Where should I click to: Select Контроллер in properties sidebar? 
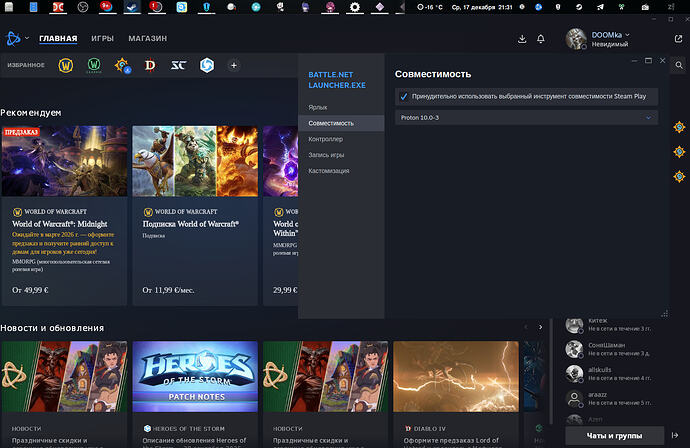click(327, 139)
